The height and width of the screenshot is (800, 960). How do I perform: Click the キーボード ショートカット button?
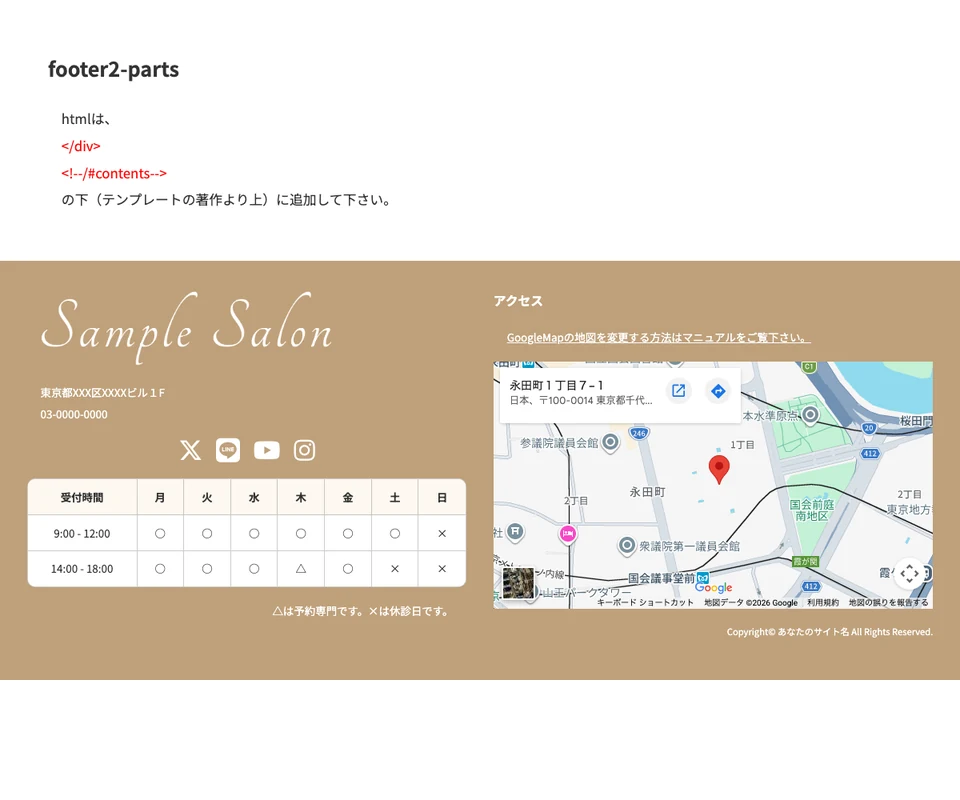[x=645, y=603]
